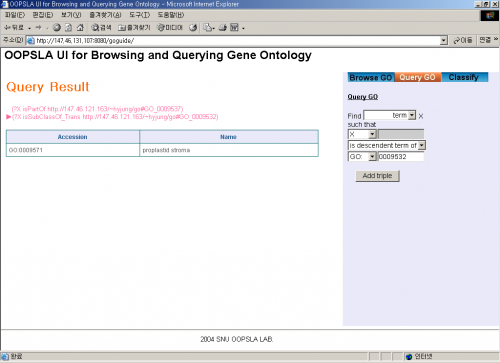The width and height of the screenshot is (500, 363).
Task: Click the Query Result heading
Action: point(48,87)
